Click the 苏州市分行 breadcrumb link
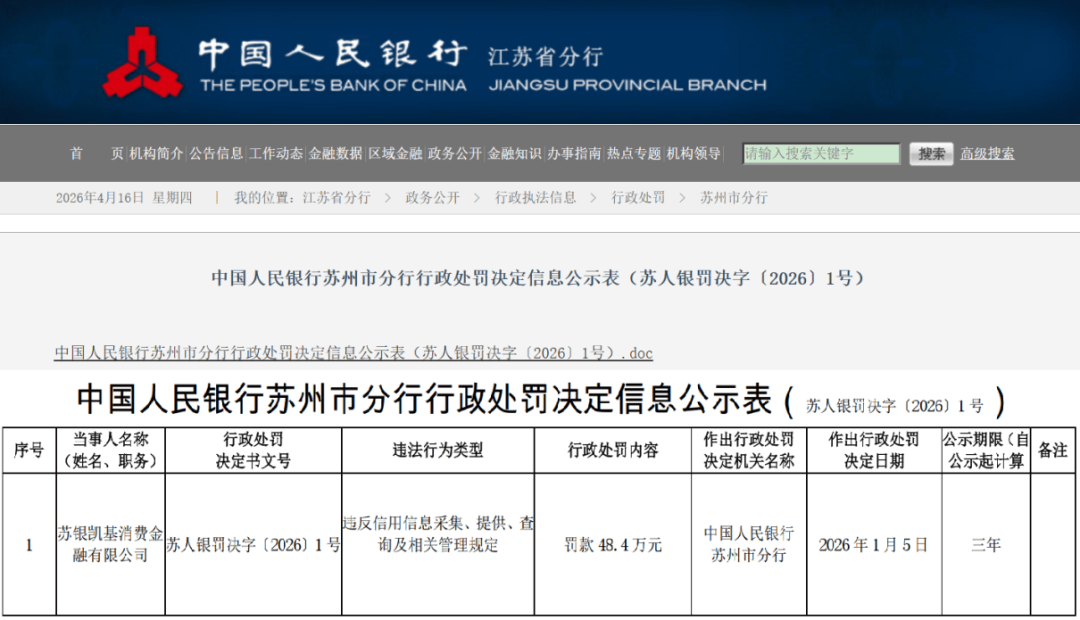1080x620 pixels. click(x=736, y=197)
